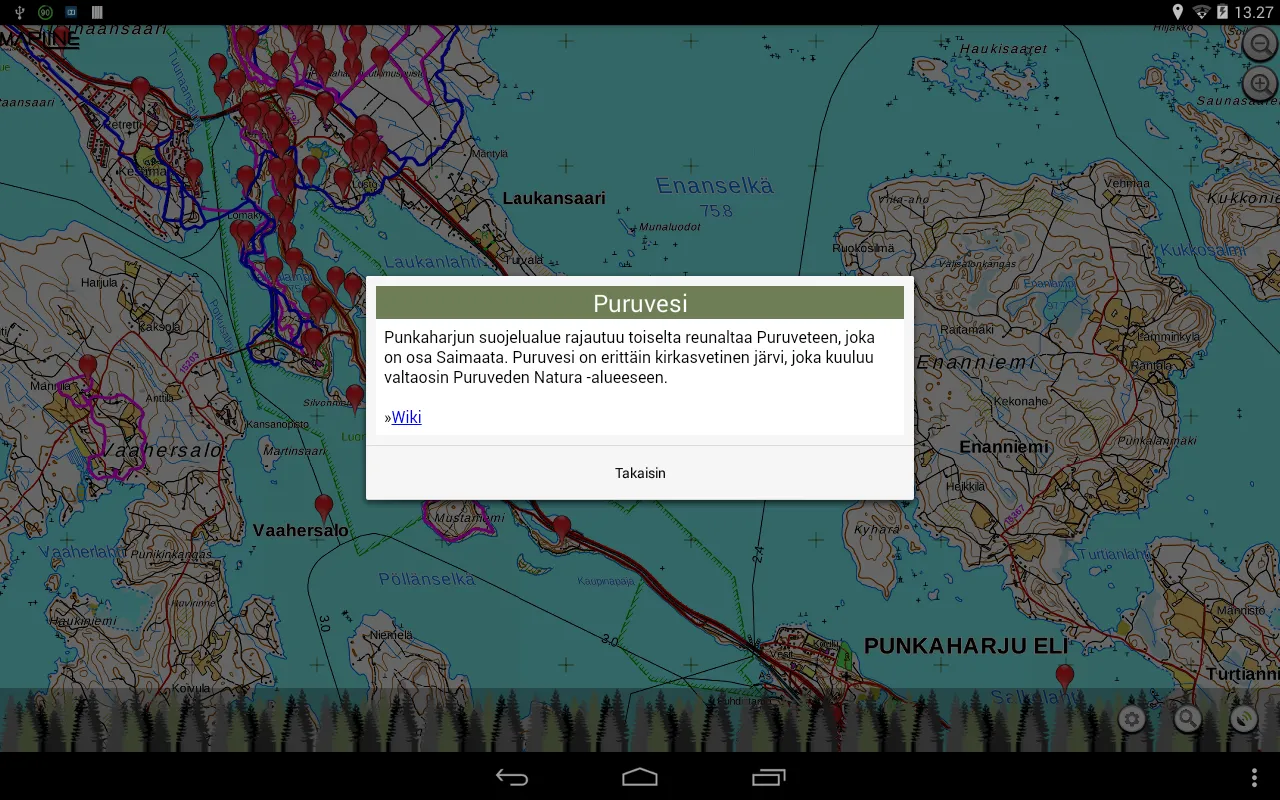Tap the PUNKAHARJU ELI map label
This screenshot has width=1280, height=800.
point(966,646)
